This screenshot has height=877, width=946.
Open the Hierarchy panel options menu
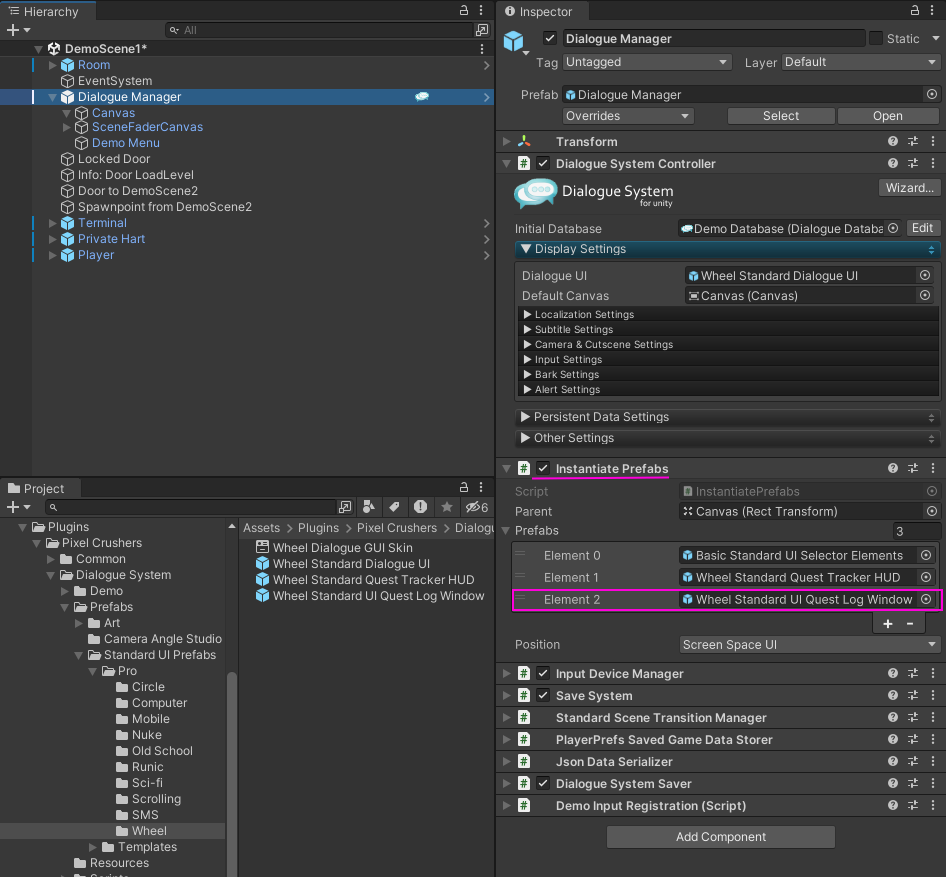pyautogui.click(x=481, y=10)
